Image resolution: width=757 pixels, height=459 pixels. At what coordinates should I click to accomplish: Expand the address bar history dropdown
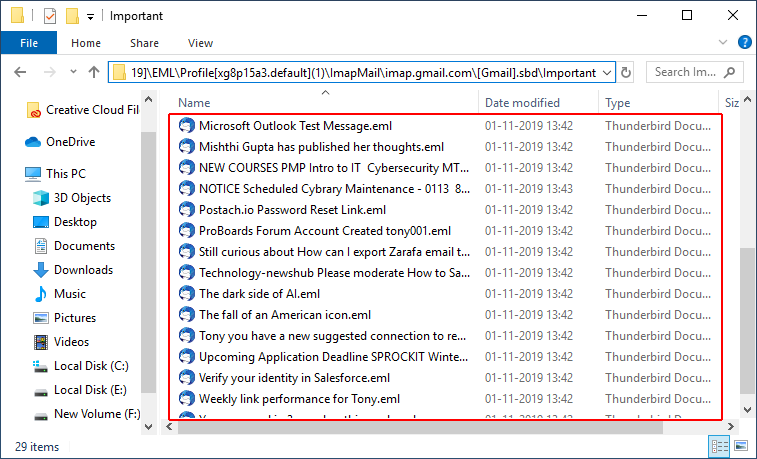pos(607,73)
